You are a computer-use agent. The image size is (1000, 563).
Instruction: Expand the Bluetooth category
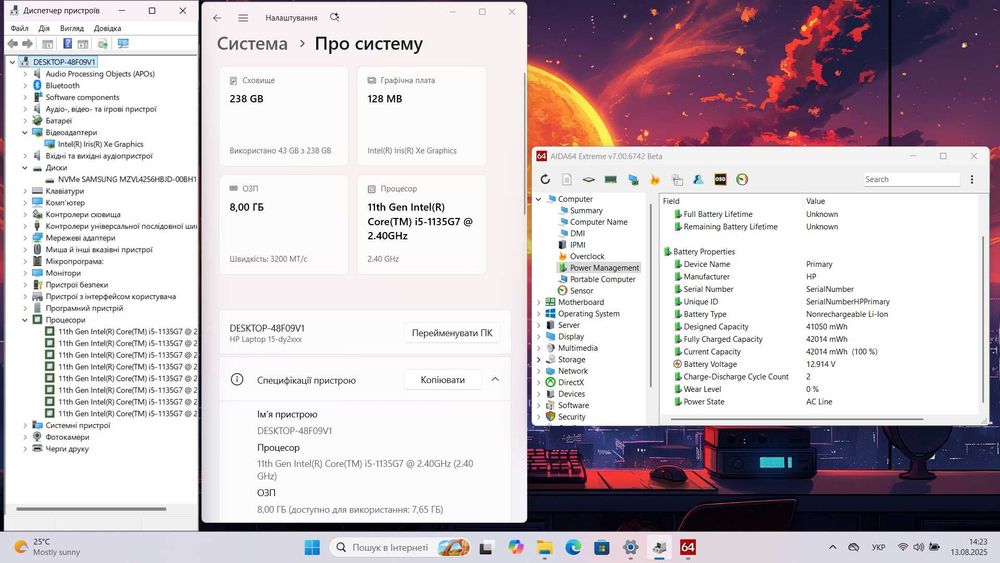coord(25,85)
